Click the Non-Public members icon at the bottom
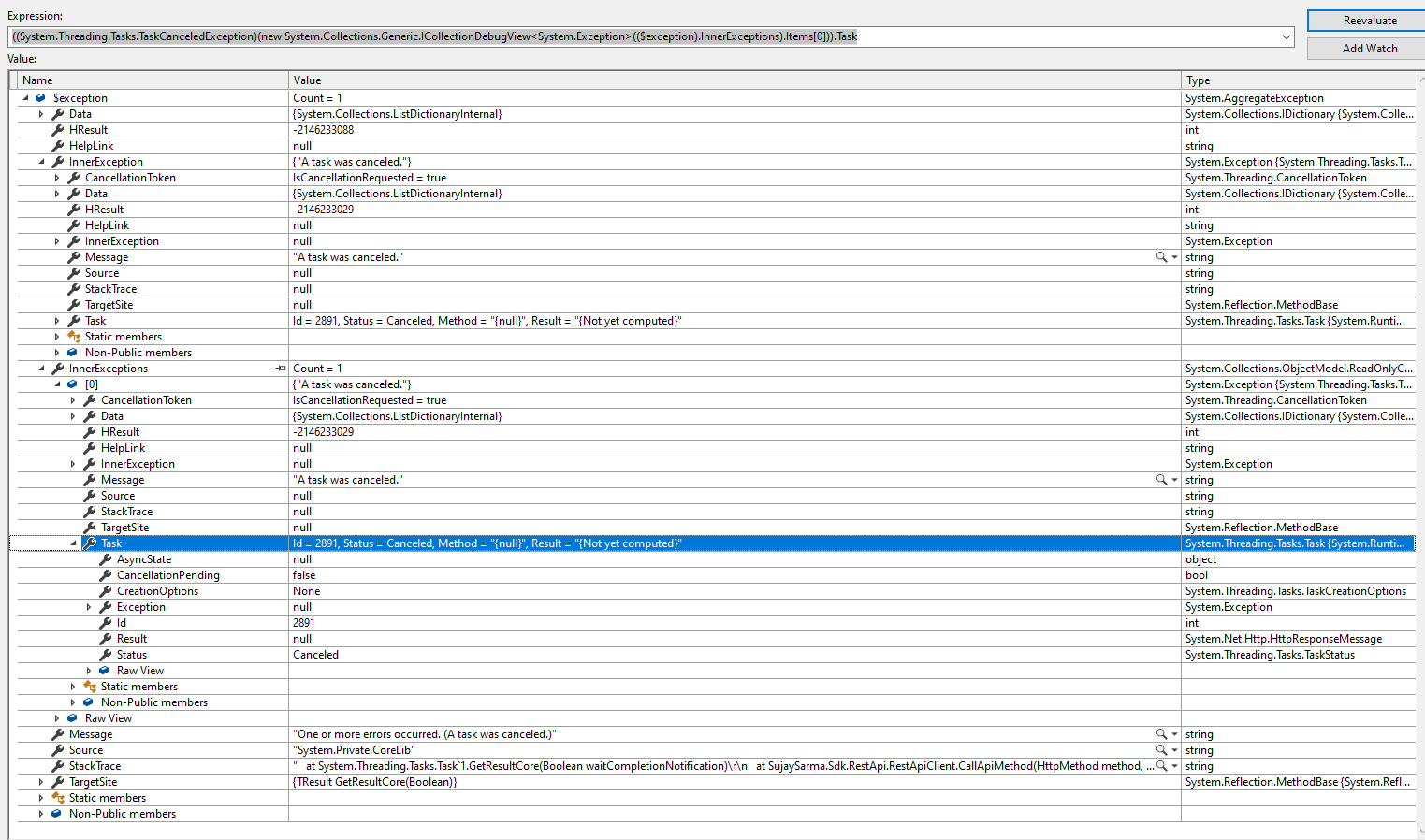This screenshot has width=1425, height=840. 56,813
